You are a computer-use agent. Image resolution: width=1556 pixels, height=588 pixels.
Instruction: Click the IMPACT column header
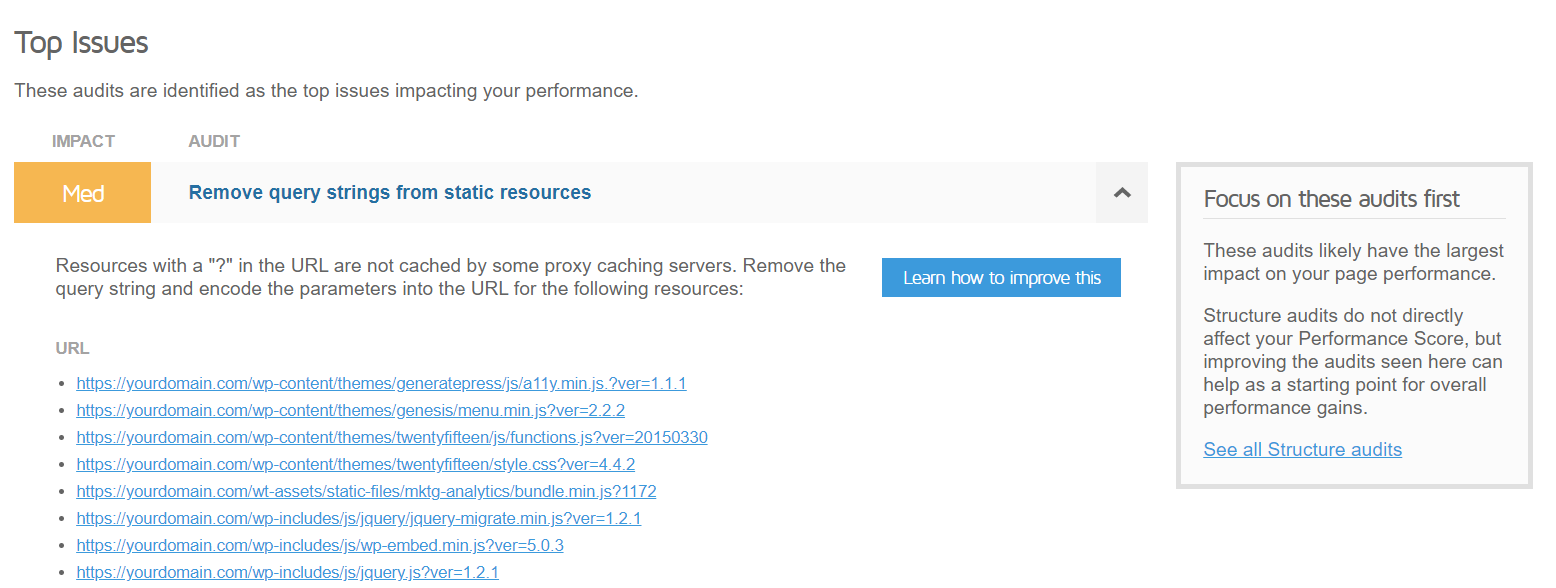click(x=83, y=141)
